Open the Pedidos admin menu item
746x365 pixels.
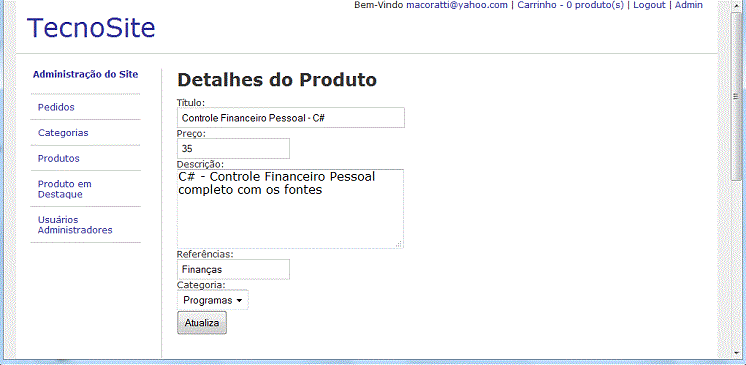pos(56,107)
